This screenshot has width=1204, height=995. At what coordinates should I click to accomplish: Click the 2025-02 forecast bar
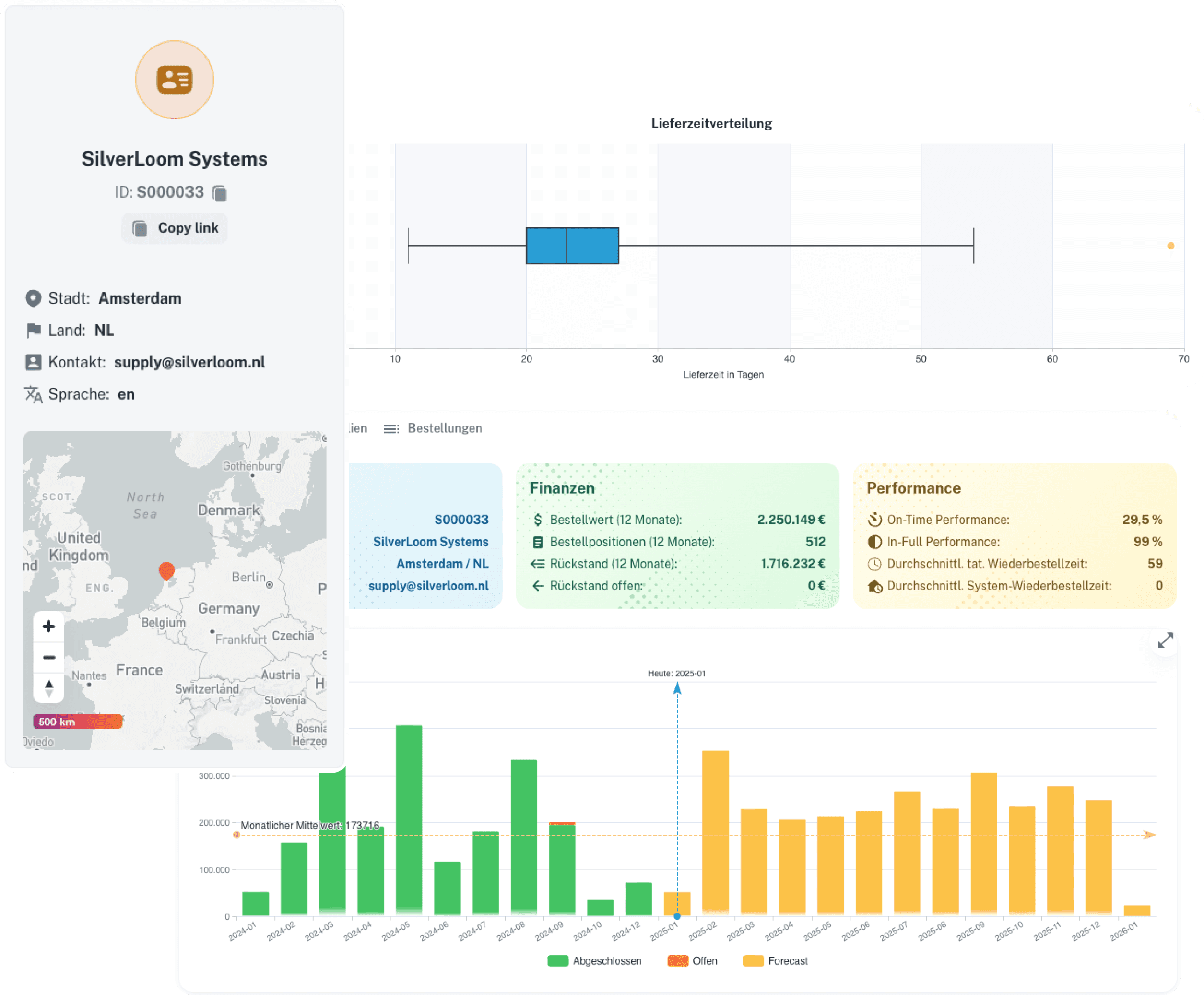tap(715, 831)
